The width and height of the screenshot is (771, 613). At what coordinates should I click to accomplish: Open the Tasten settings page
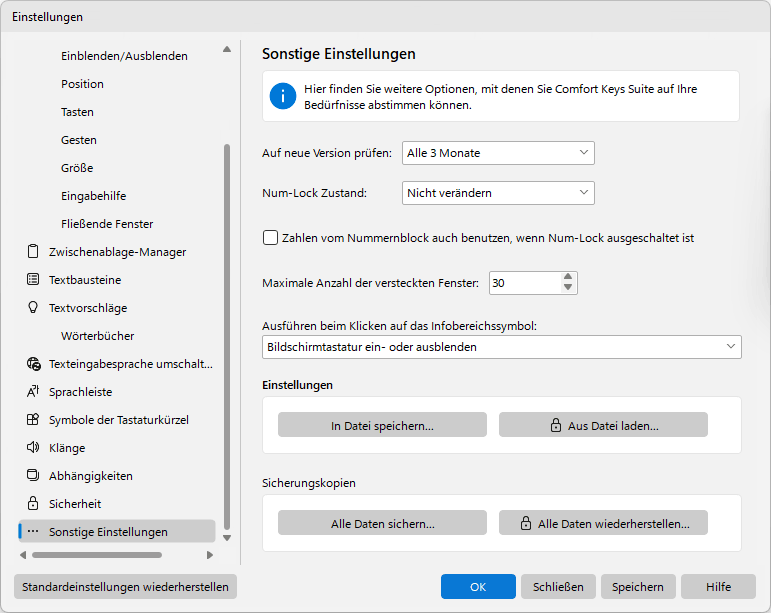[77, 112]
